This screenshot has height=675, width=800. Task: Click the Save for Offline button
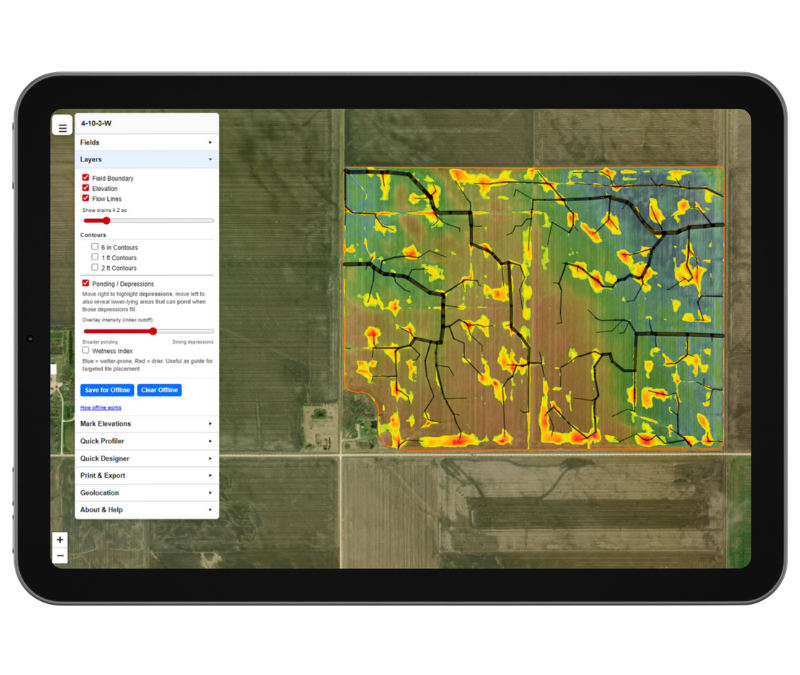click(106, 390)
